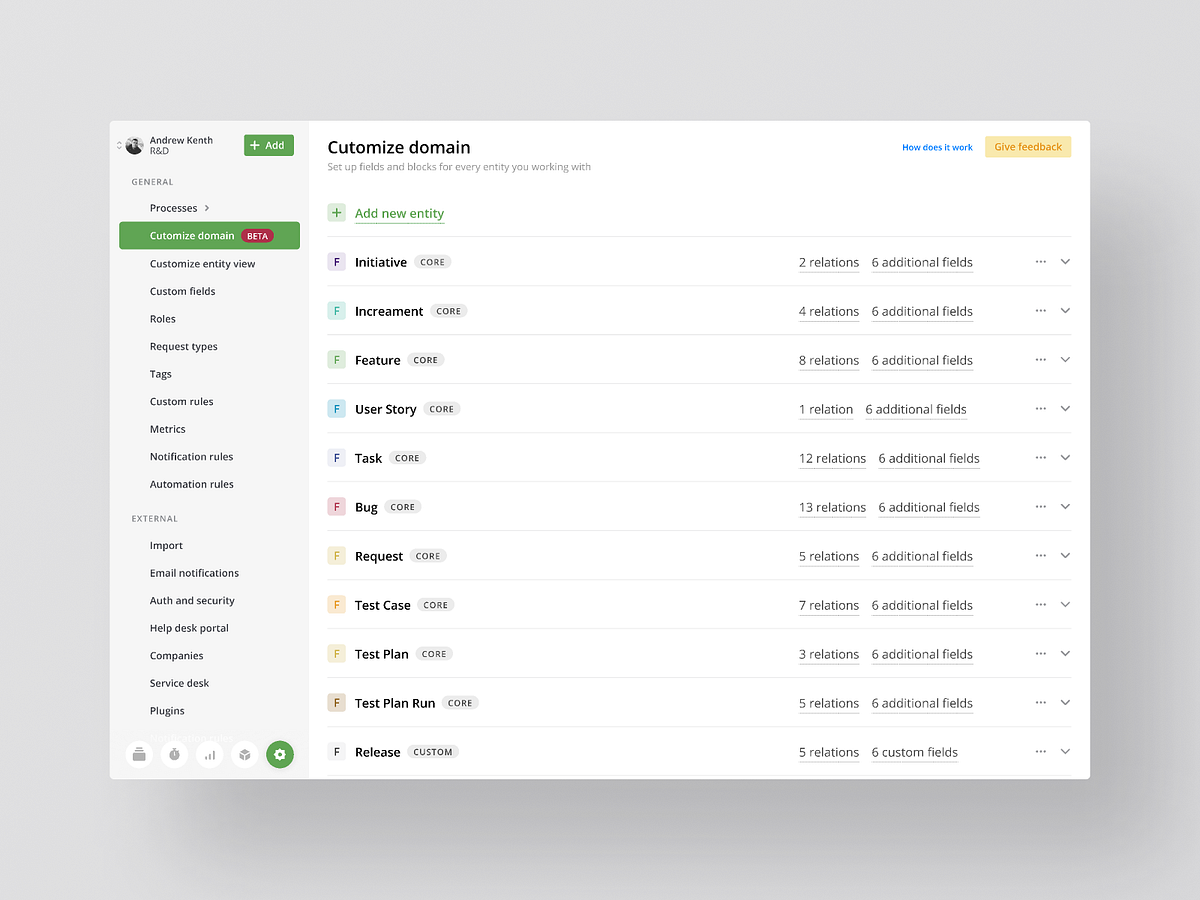1200x900 pixels.
Task: Click the Initiative entity F icon
Action: (x=336, y=262)
